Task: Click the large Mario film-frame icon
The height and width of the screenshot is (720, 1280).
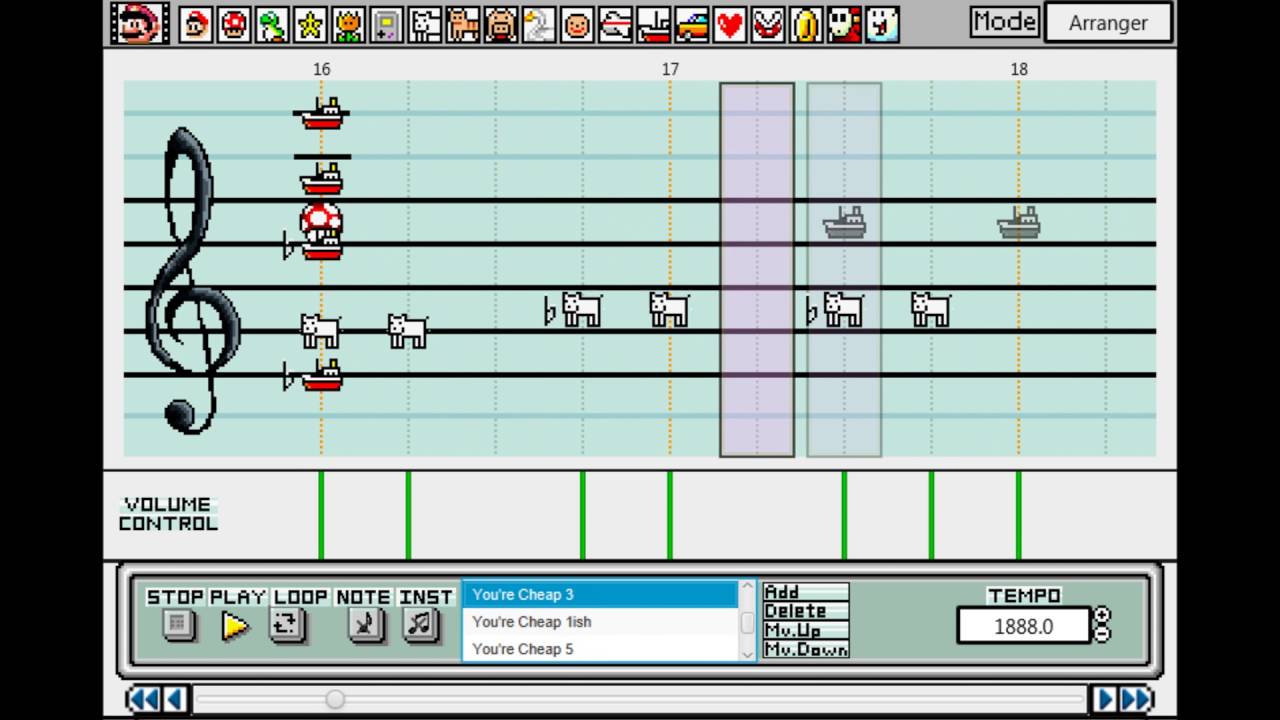Action: (139, 23)
